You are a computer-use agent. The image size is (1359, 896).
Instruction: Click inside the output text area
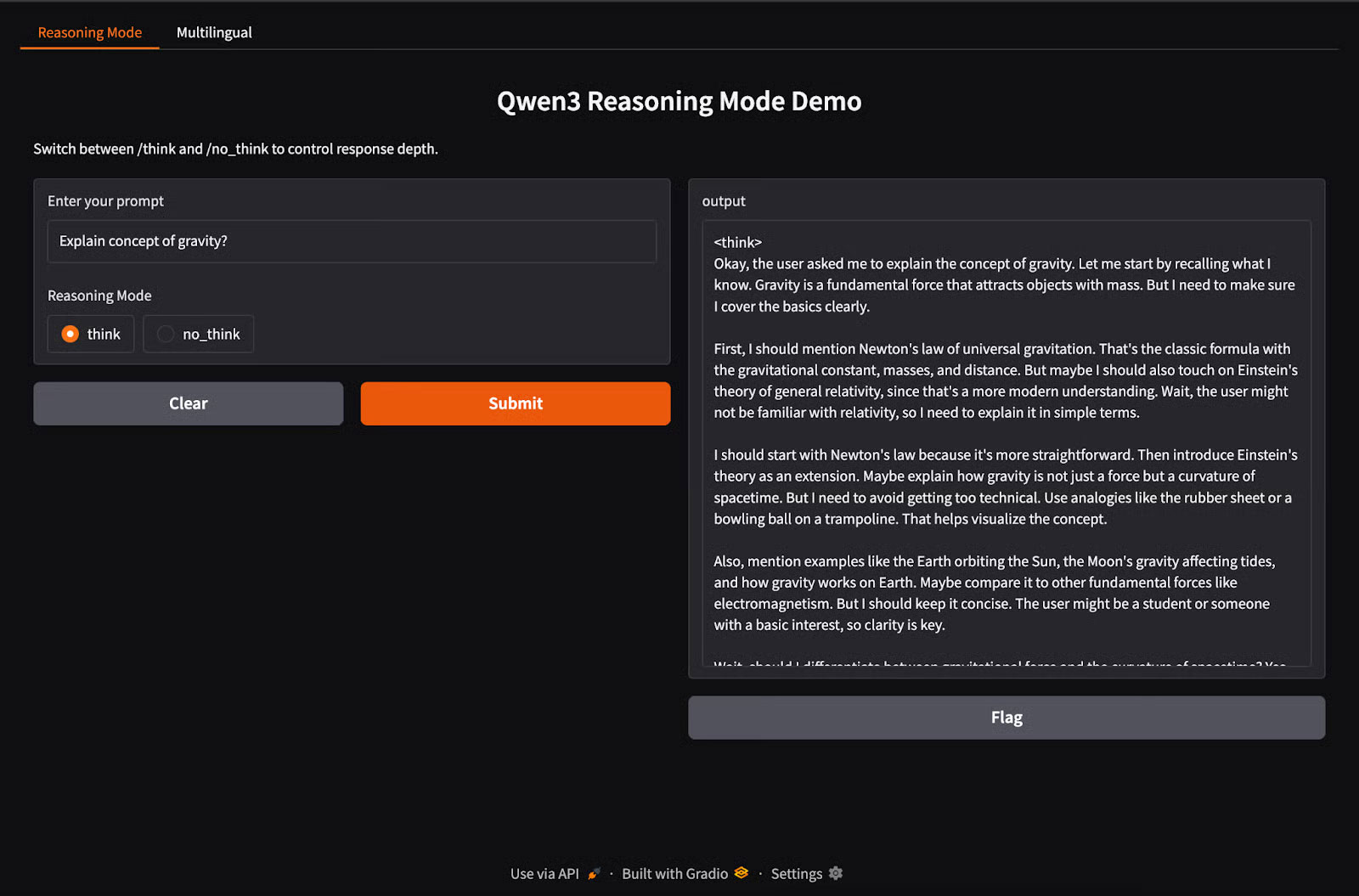point(1006,442)
